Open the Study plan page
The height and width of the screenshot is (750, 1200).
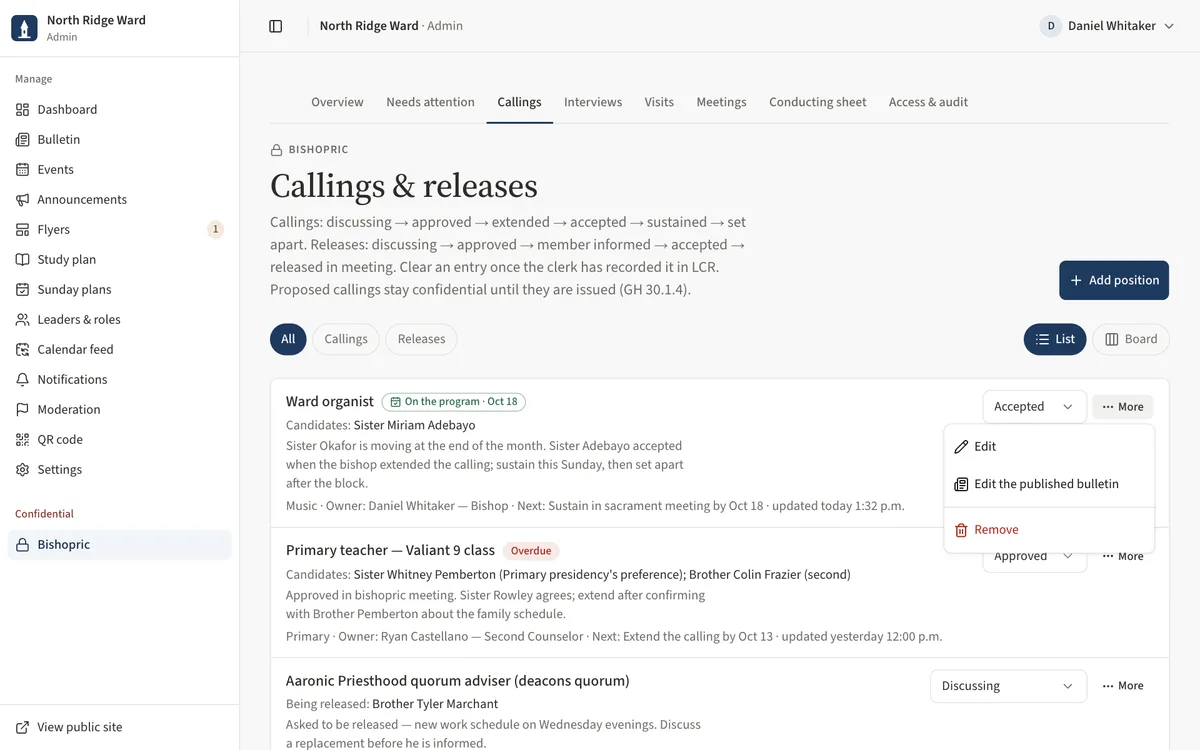pyautogui.click(x=120, y=259)
